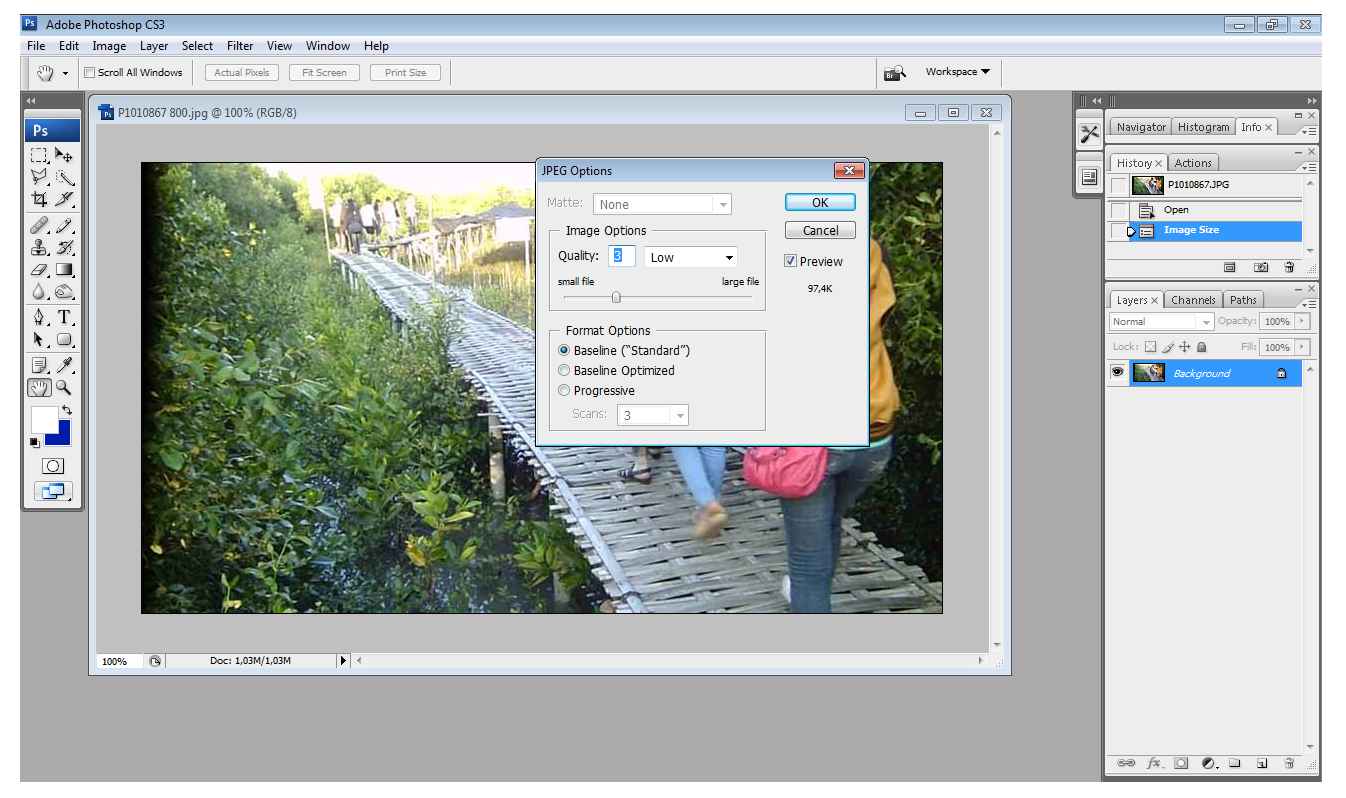Open the Opacity slider arrow
This screenshot has height=798, width=1346.
click(1301, 321)
